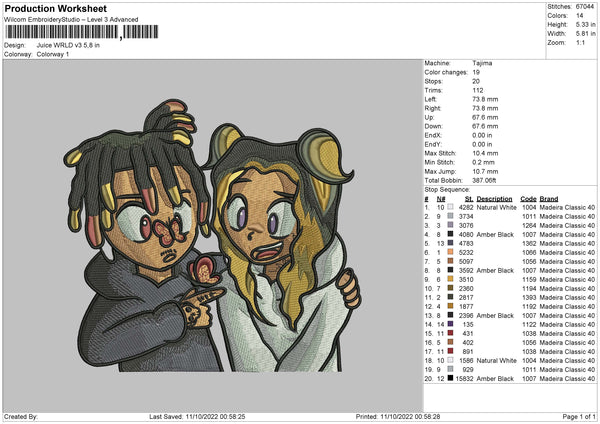Click the 'Page 1 of 1' footer text
600x424 pixels.
[x=579, y=416]
